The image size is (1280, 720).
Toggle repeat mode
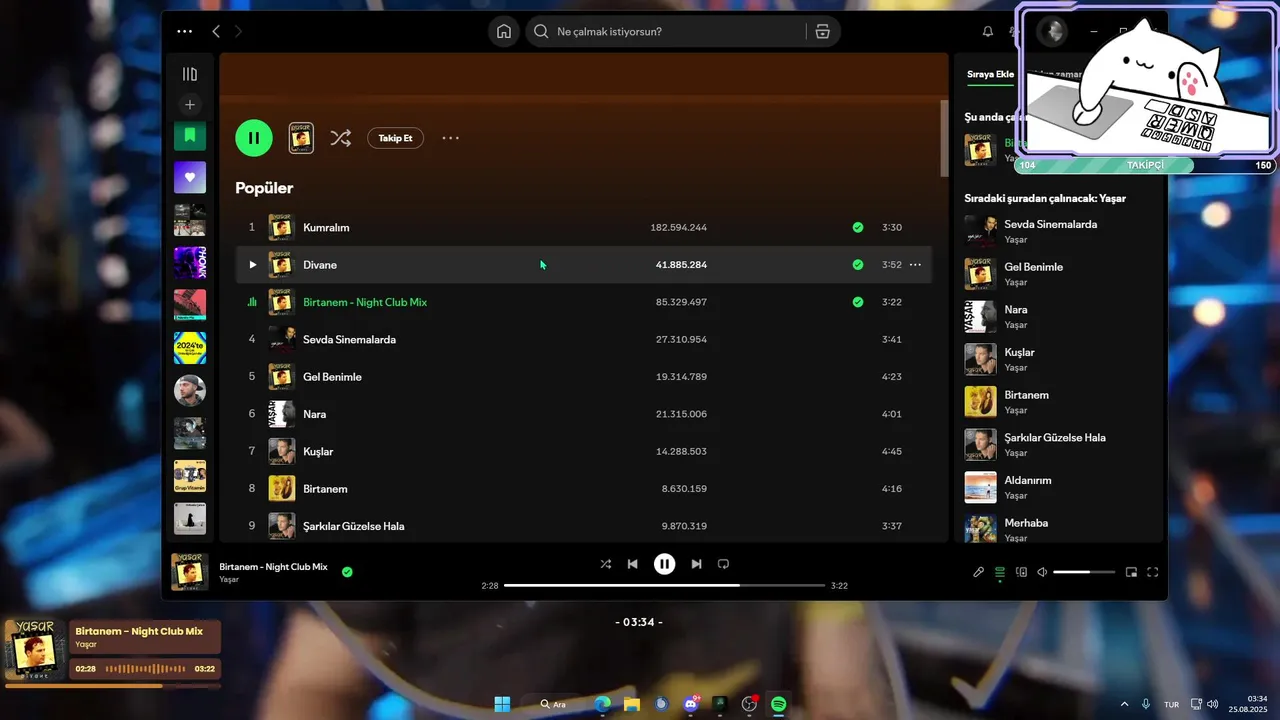[x=723, y=564]
